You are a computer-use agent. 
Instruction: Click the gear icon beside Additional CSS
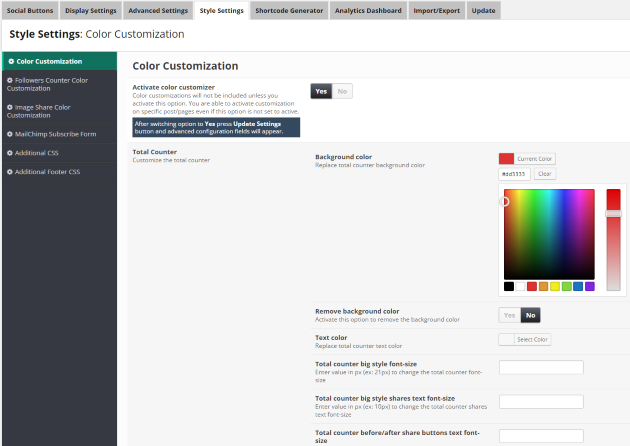10,153
